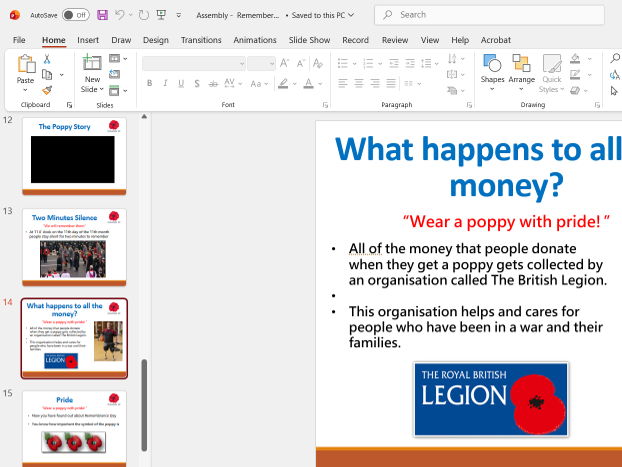This screenshot has height=467, width=622.
Task: Toggle Center alignment
Action: click(359, 83)
